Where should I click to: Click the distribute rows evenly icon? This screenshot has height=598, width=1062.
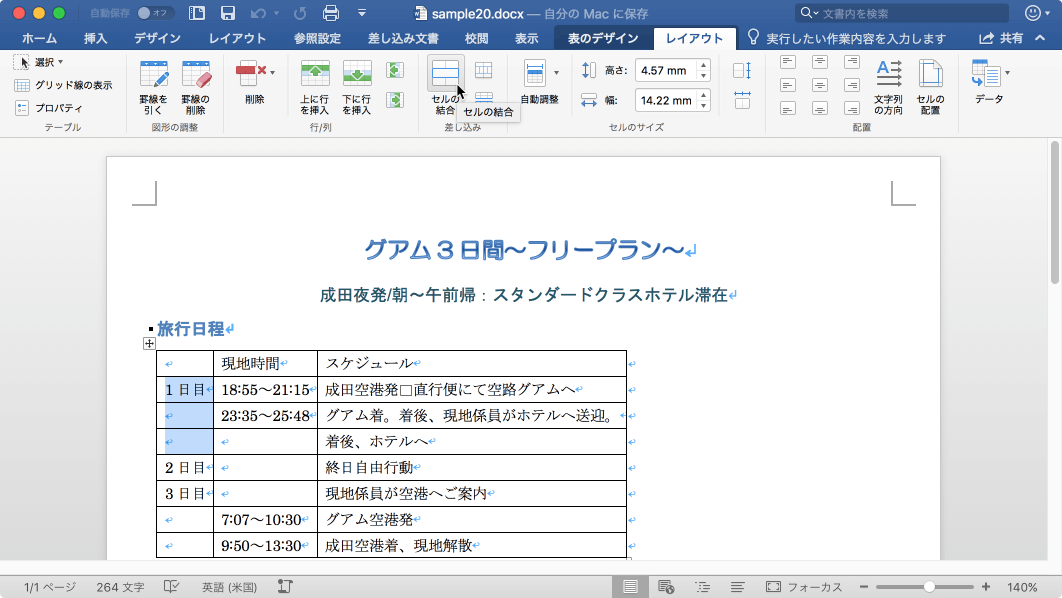[x=742, y=70]
